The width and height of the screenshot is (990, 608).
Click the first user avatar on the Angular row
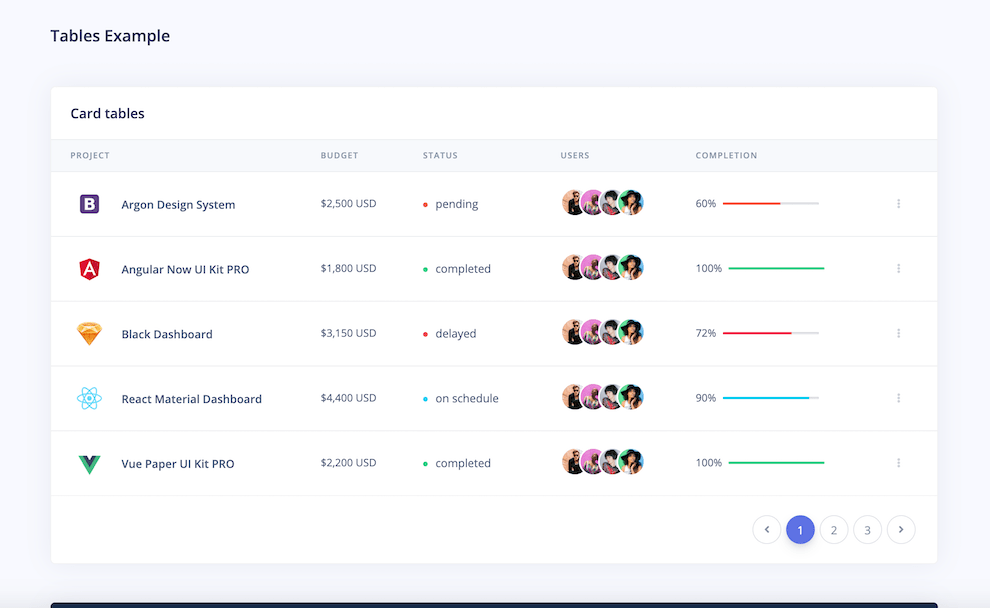(573, 267)
